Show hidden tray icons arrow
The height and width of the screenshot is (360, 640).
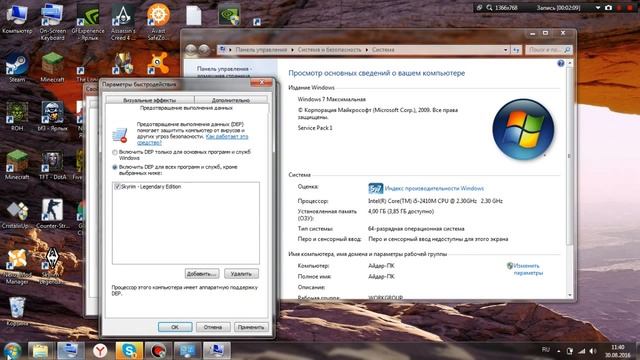pos(558,351)
